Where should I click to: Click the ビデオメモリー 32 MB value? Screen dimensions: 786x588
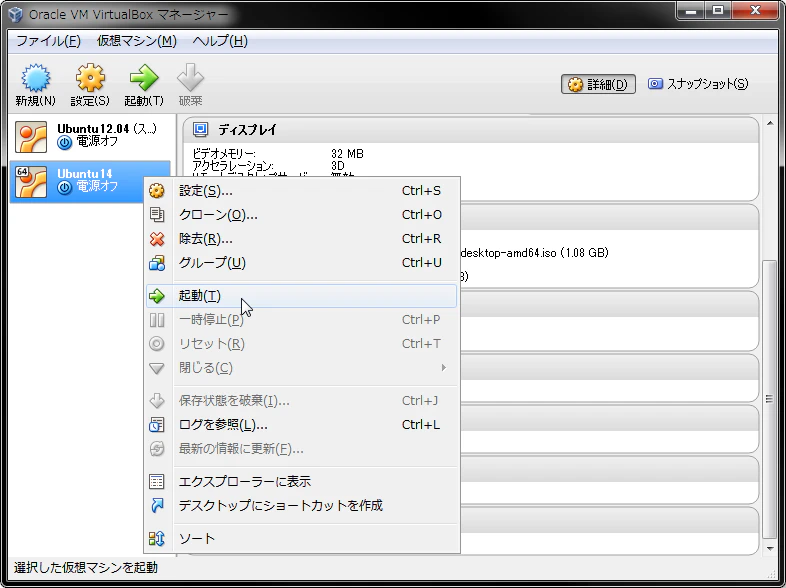click(x=347, y=154)
